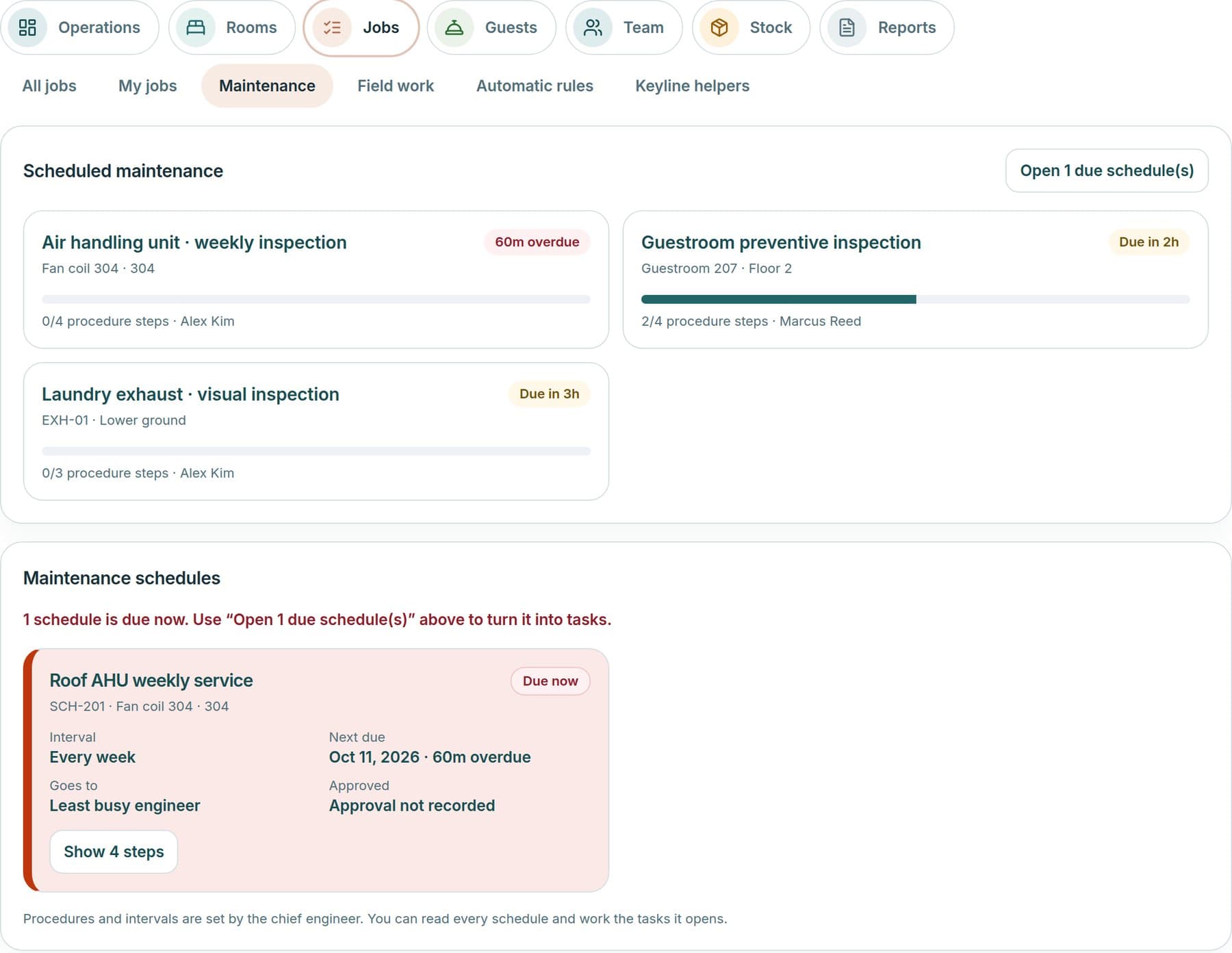The width and height of the screenshot is (1232, 953).
Task: Click the Due now badge
Action: click(x=550, y=681)
